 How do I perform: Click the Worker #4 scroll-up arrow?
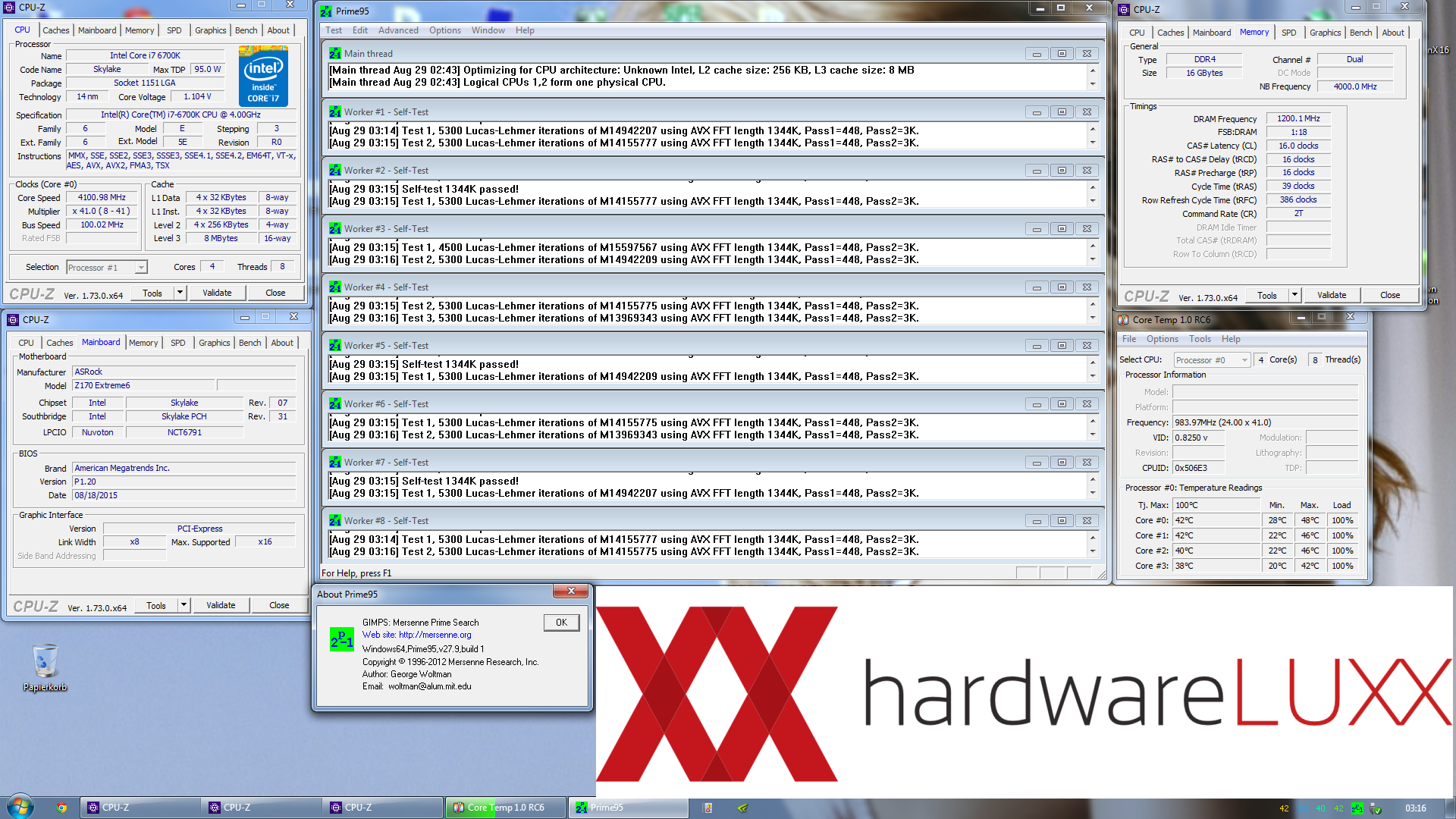(1093, 304)
